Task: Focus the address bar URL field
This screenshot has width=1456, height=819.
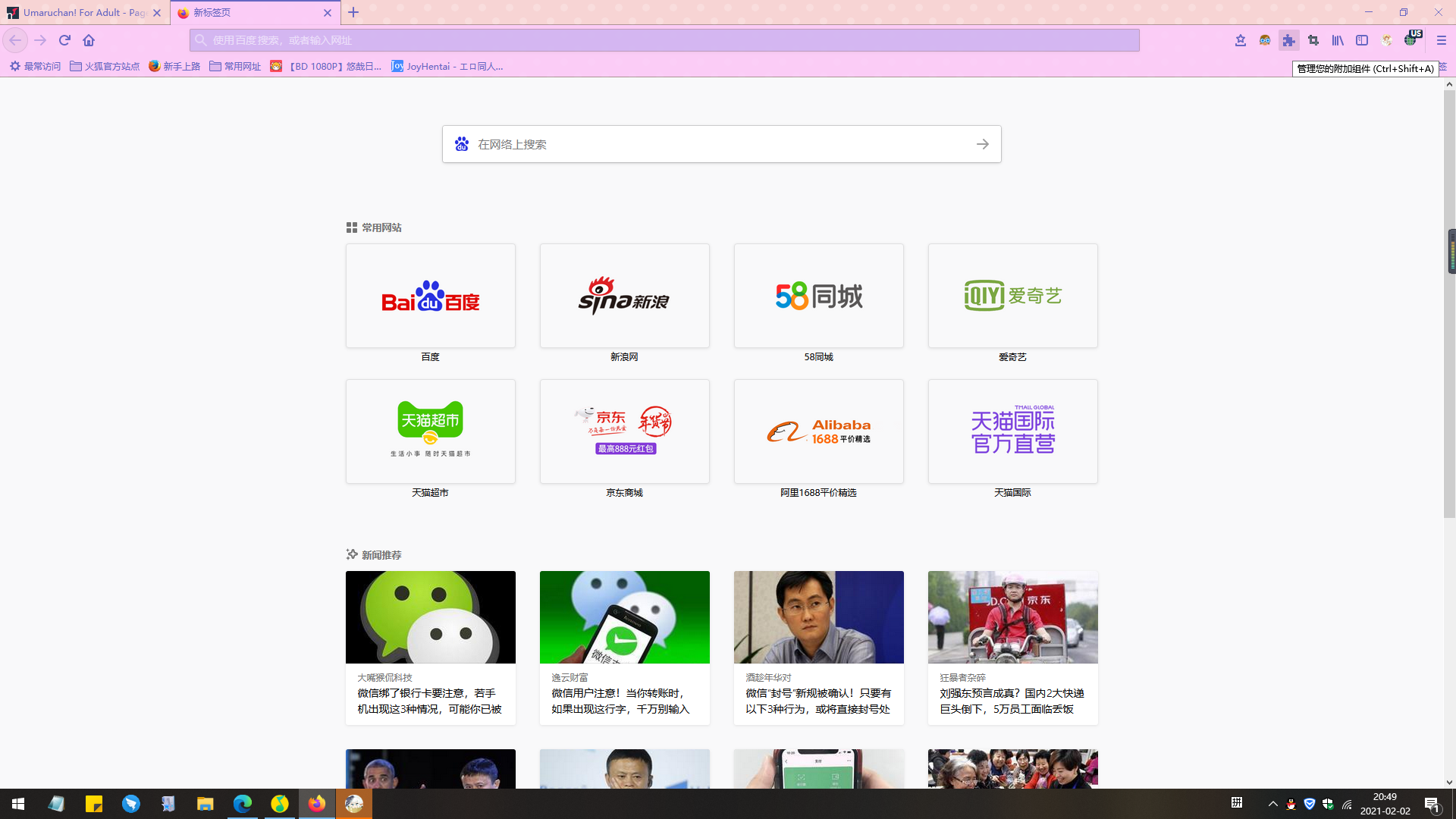Action: click(x=664, y=40)
